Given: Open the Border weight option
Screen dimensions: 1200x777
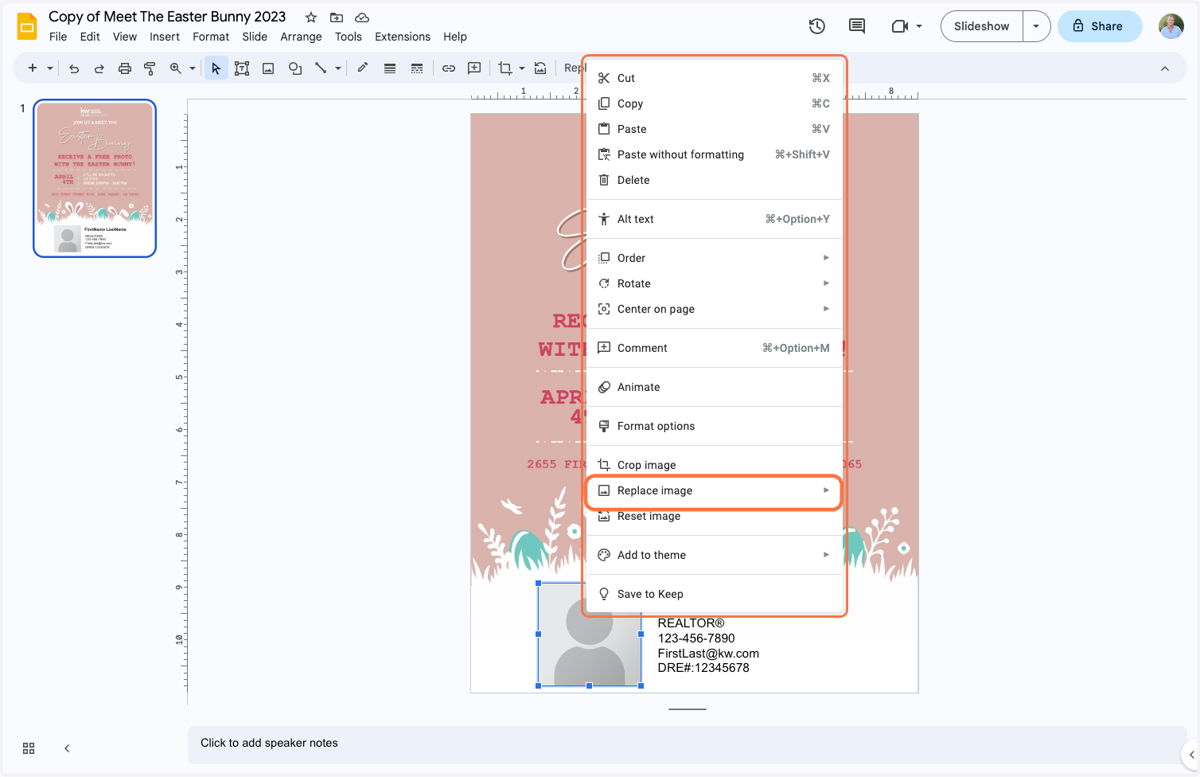Looking at the screenshot, I should (390, 68).
